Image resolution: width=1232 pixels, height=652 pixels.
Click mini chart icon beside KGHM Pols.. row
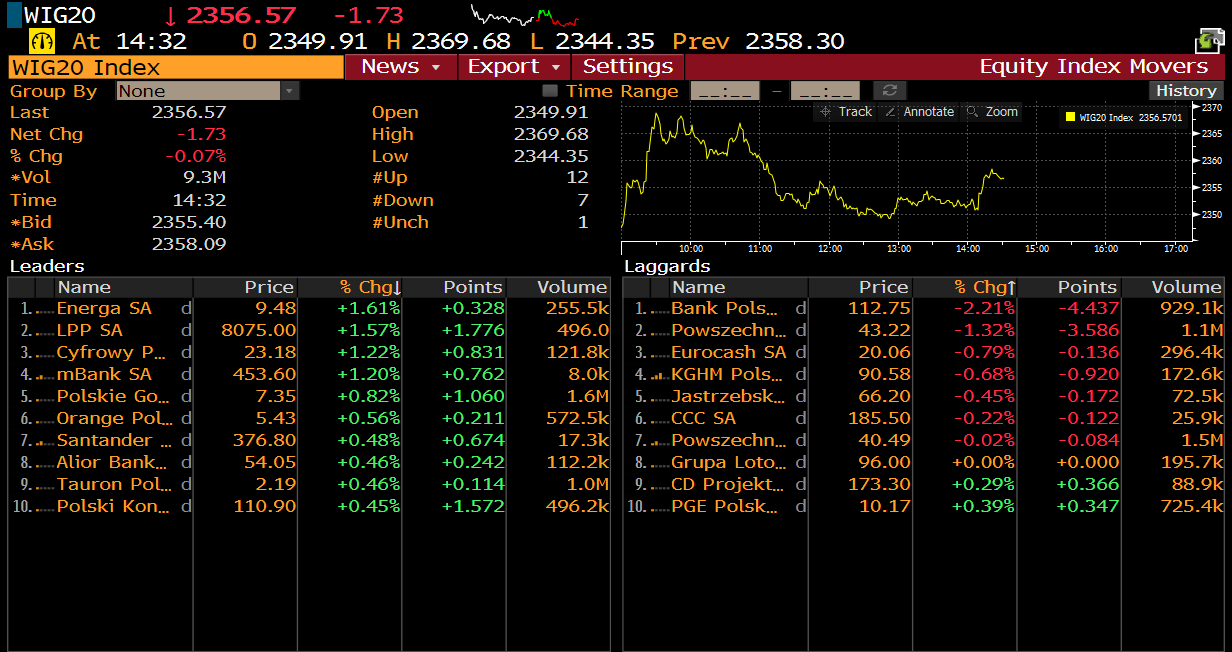coord(659,375)
